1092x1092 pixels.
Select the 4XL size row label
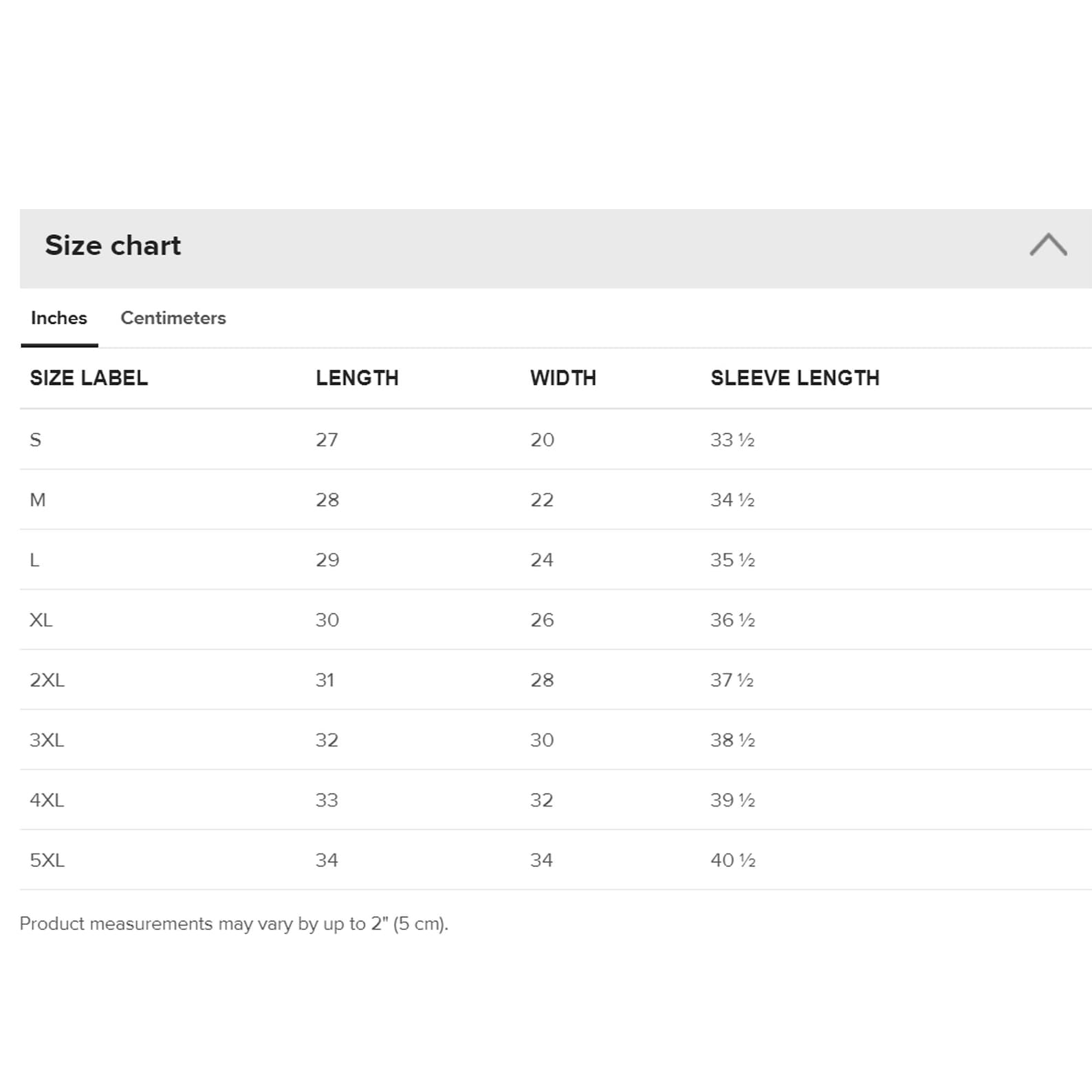47,800
